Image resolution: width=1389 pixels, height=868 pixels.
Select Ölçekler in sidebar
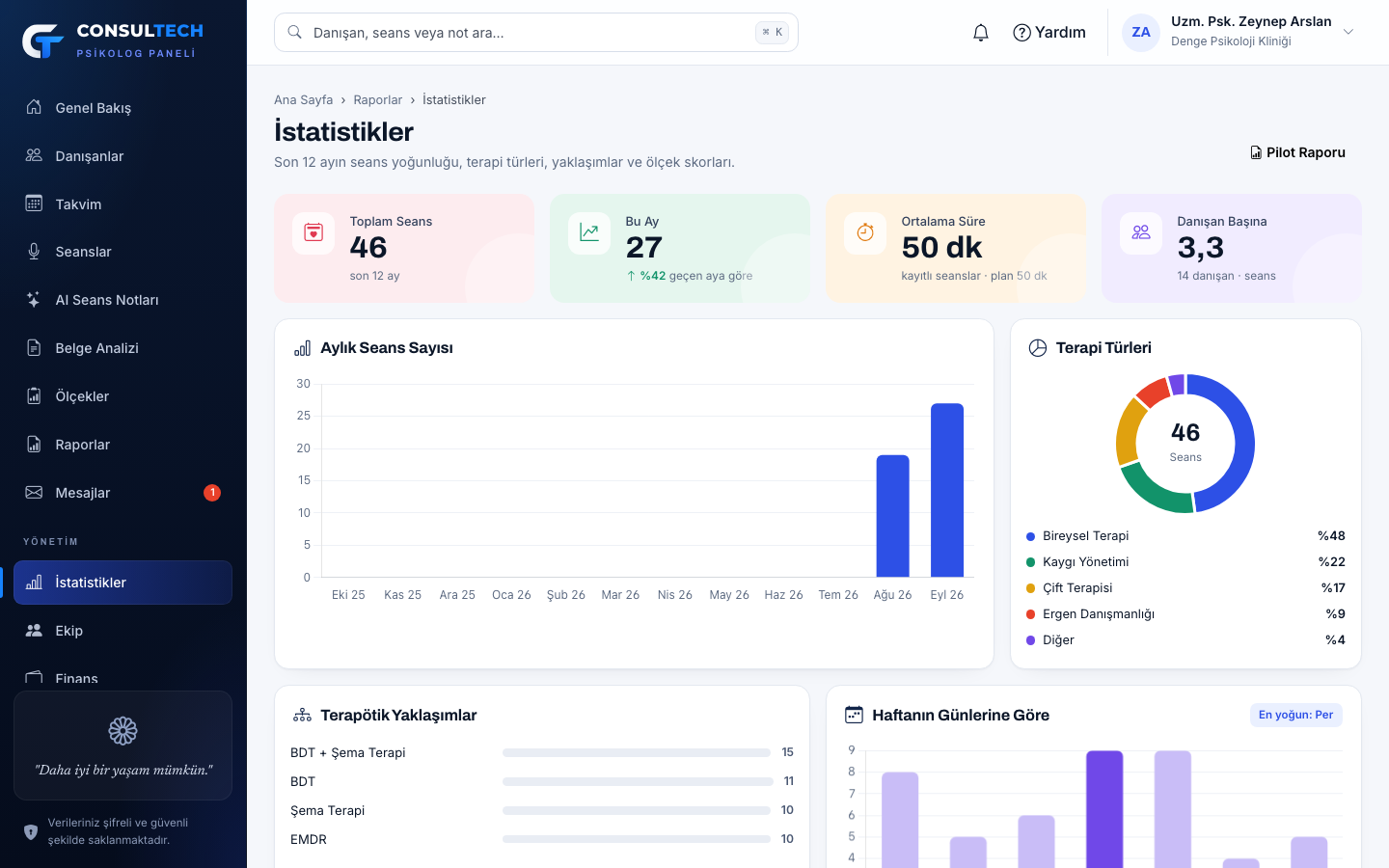(123, 396)
